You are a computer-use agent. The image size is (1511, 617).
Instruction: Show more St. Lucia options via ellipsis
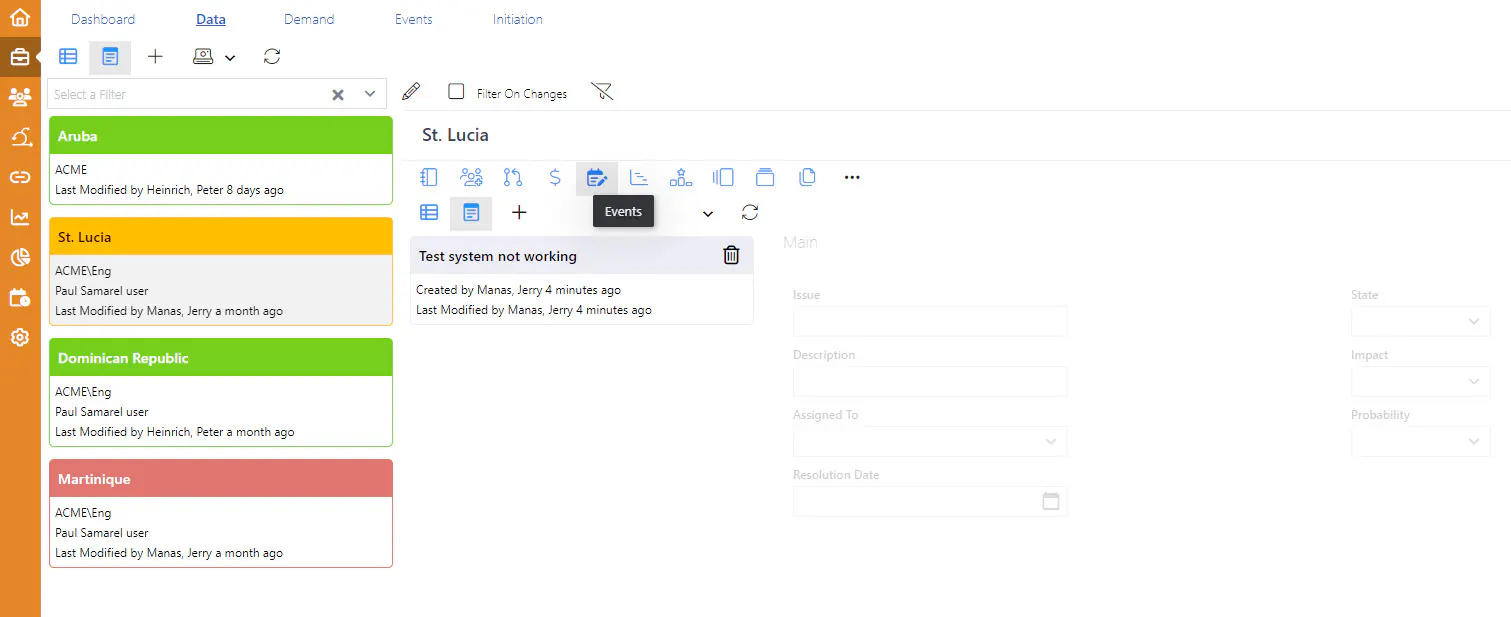click(852, 177)
